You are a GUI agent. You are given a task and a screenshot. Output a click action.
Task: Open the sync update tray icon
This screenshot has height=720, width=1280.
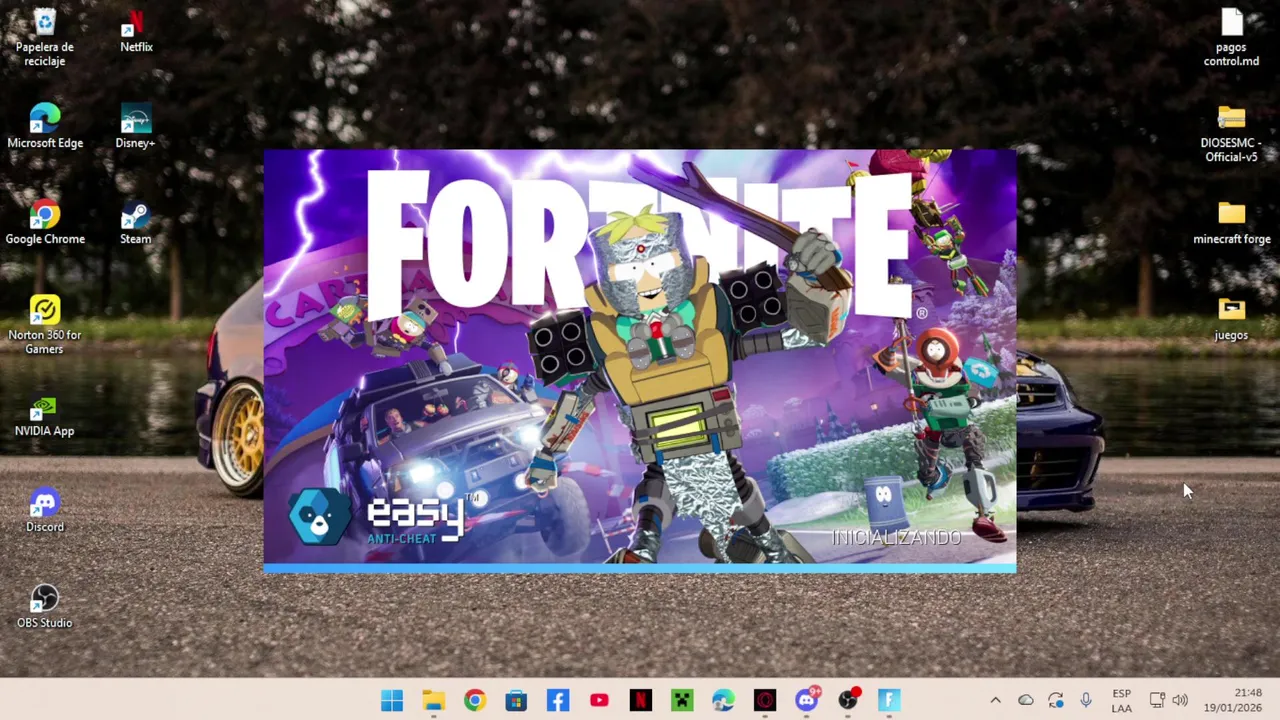pyautogui.click(x=1056, y=700)
